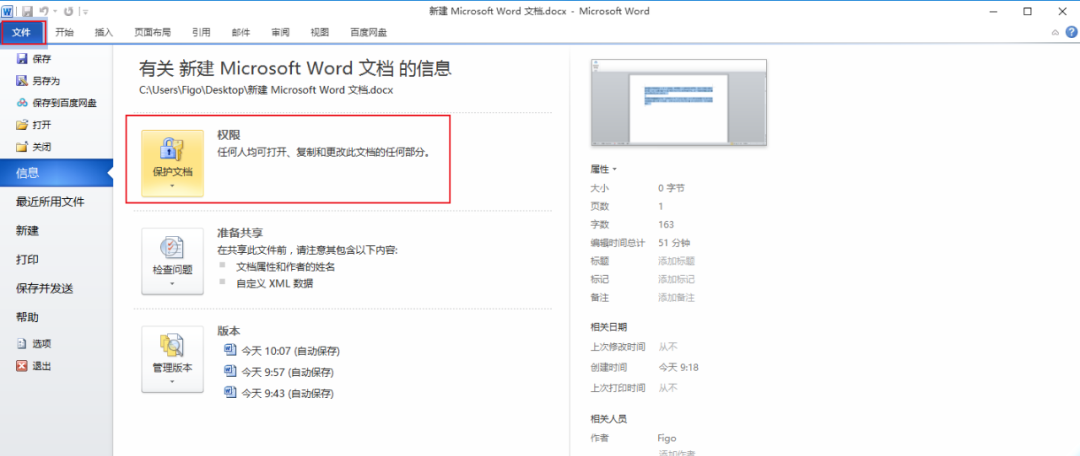The image size is (1080, 456).
Task: Click the red 退出 (Exit) icon
Action: point(21,366)
